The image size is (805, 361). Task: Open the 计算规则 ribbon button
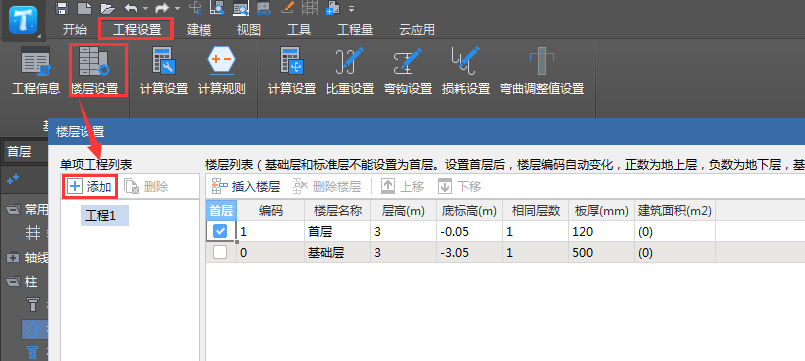click(x=222, y=71)
